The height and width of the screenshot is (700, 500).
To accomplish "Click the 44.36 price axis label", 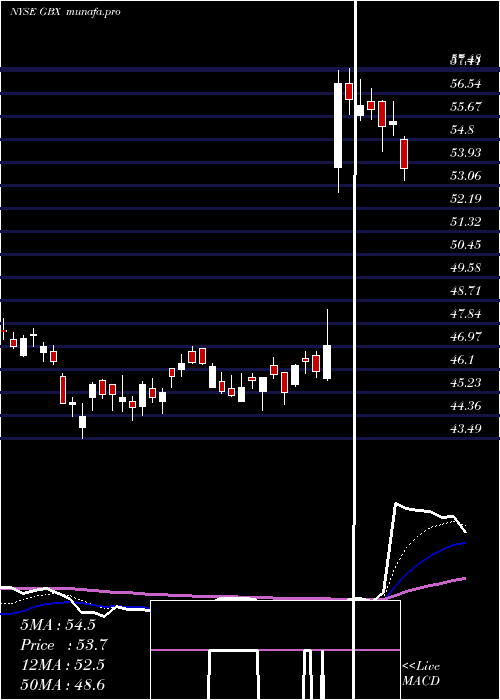I will point(466,405).
